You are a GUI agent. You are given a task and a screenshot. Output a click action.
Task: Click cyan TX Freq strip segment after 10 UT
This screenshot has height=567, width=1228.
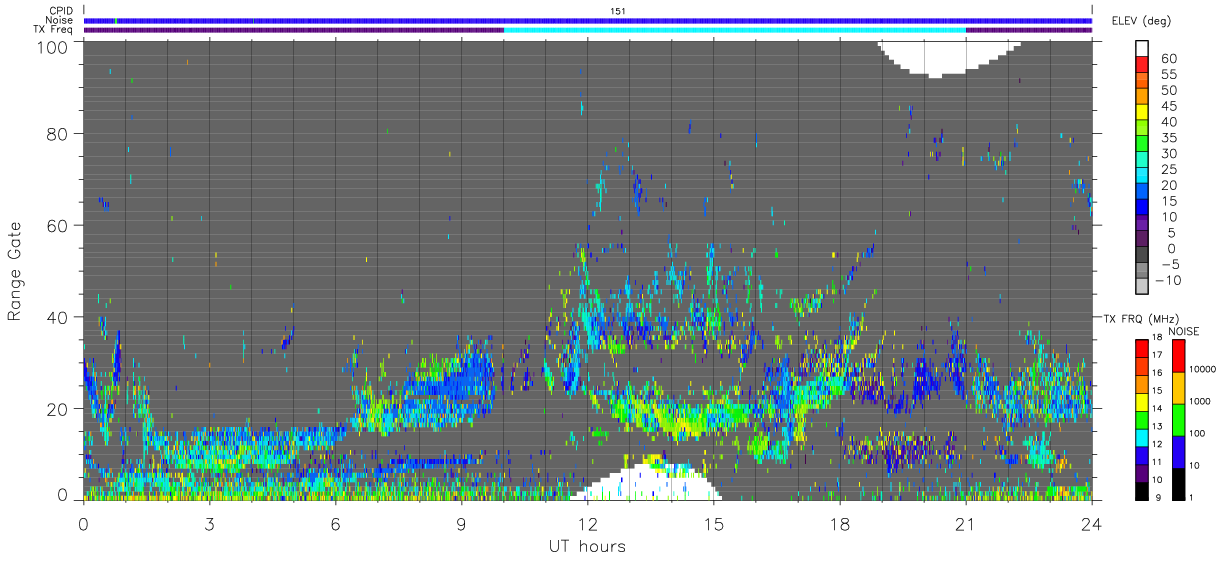(735, 30)
